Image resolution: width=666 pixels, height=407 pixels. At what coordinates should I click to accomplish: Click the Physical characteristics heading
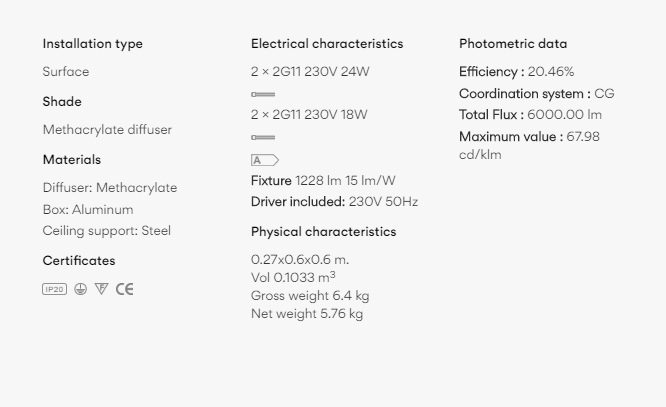[x=323, y=232]
